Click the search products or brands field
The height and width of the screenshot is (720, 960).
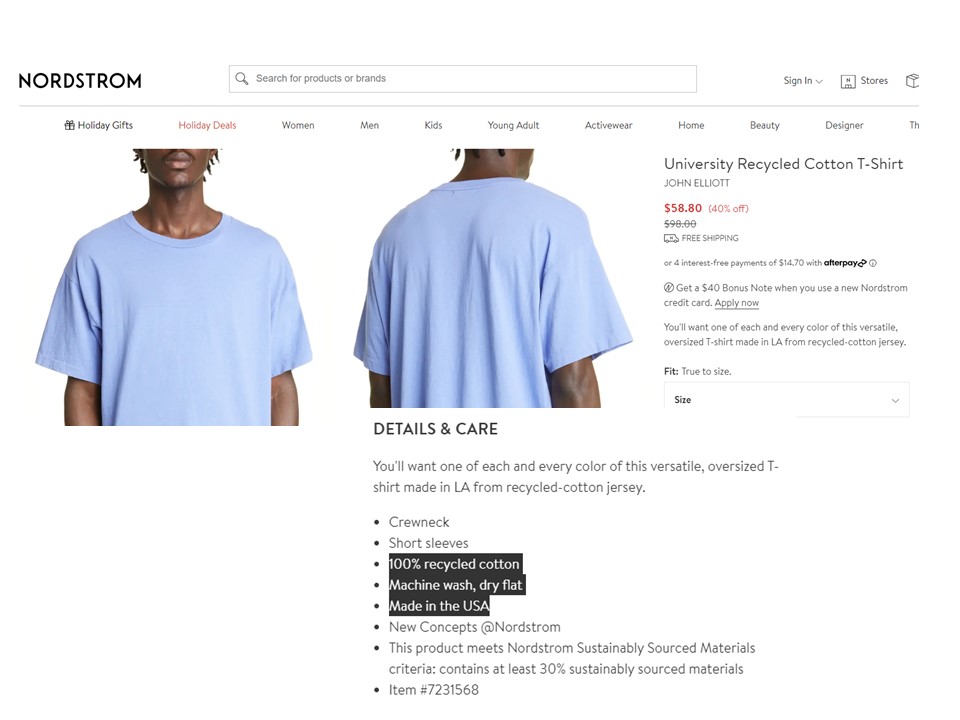tap(463, 79)
